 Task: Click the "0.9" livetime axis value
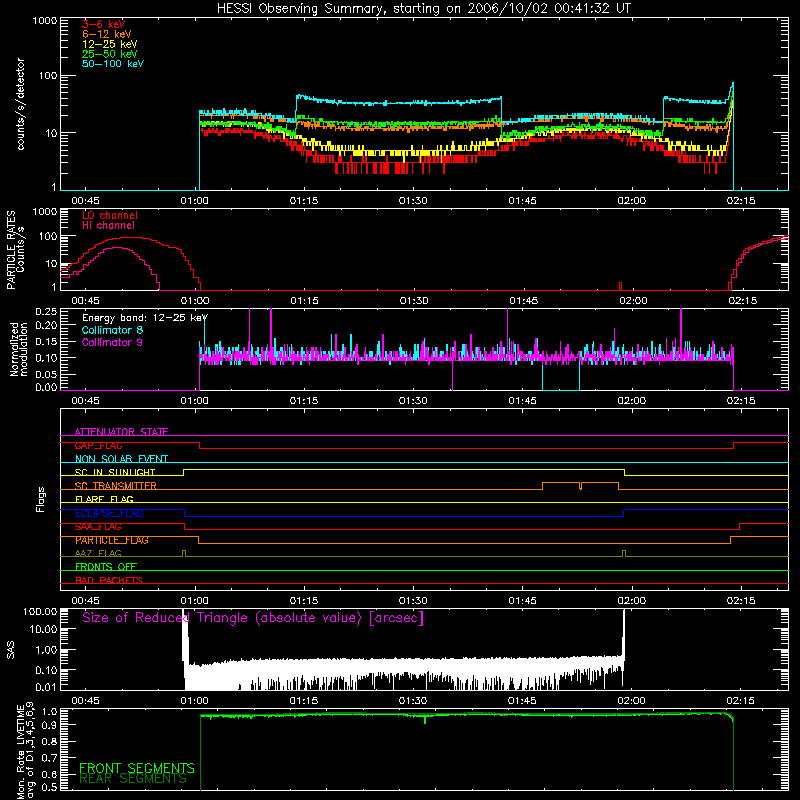[49, 724]
